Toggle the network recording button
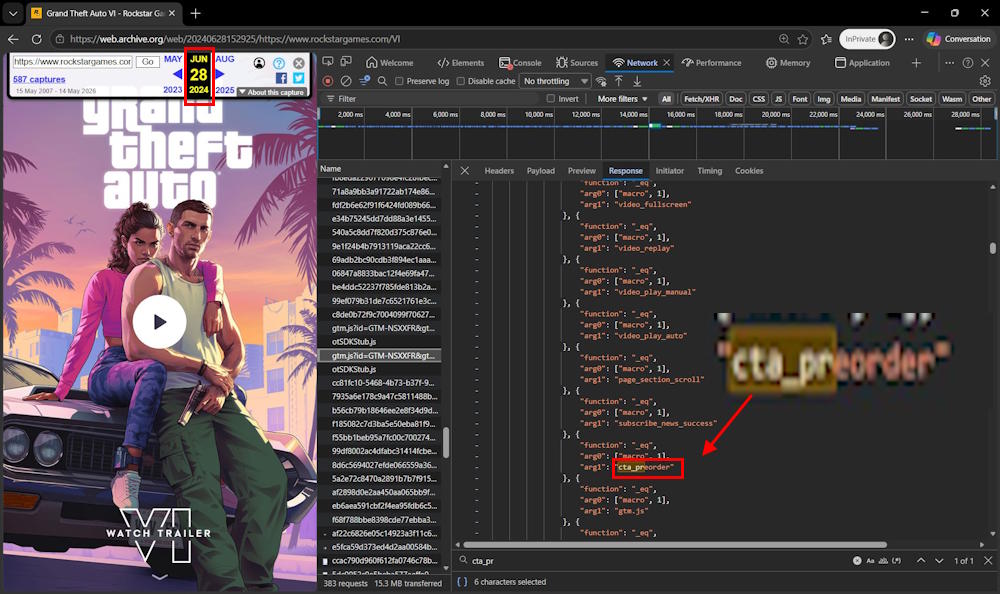This screenshot has width=1000, height=594. [328, 81]
